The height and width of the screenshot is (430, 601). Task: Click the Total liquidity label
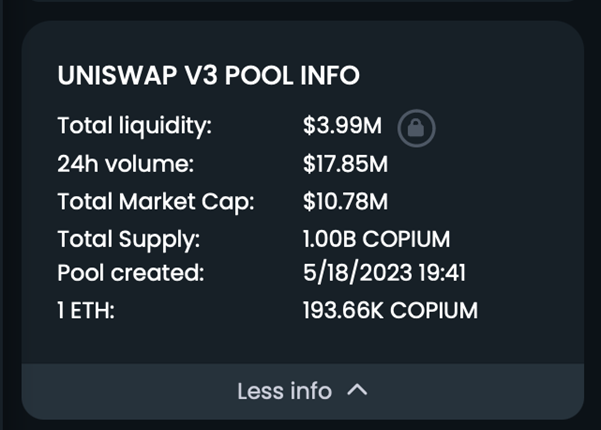click(x=135, y=127)
